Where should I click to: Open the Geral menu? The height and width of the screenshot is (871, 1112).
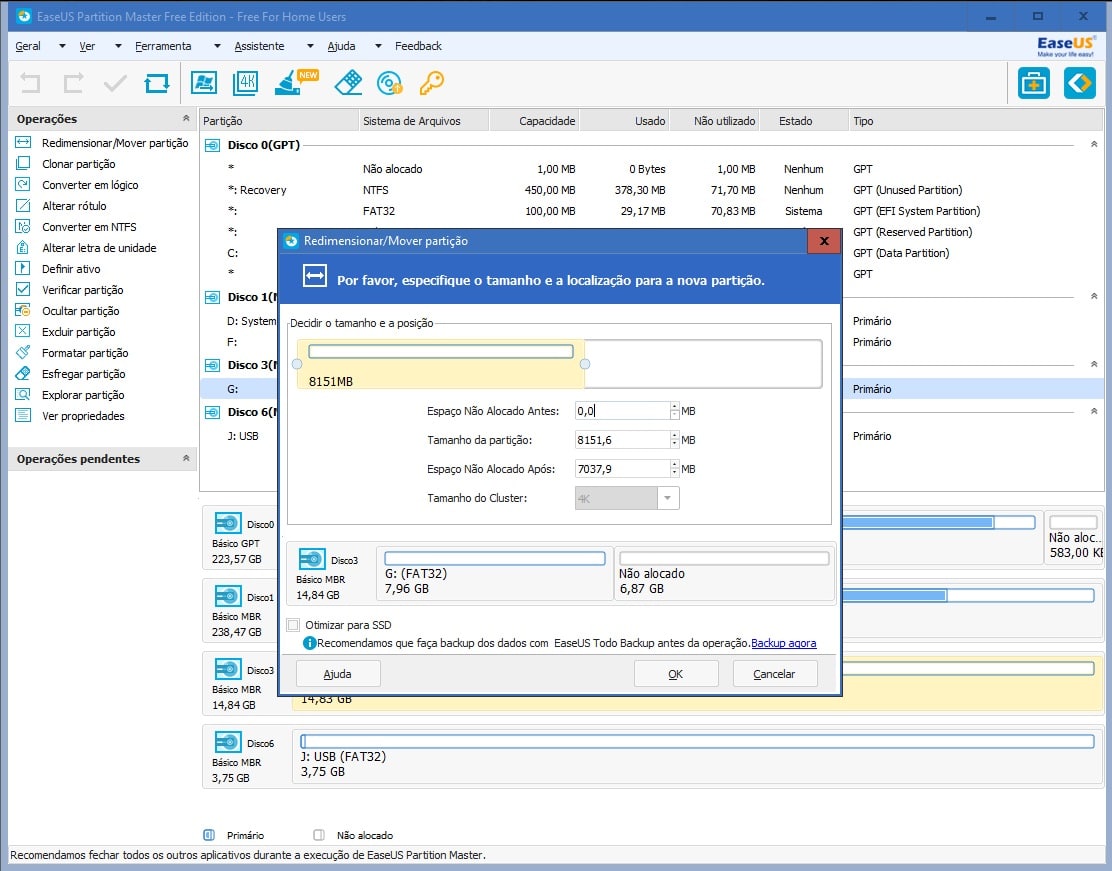(28, 46)
